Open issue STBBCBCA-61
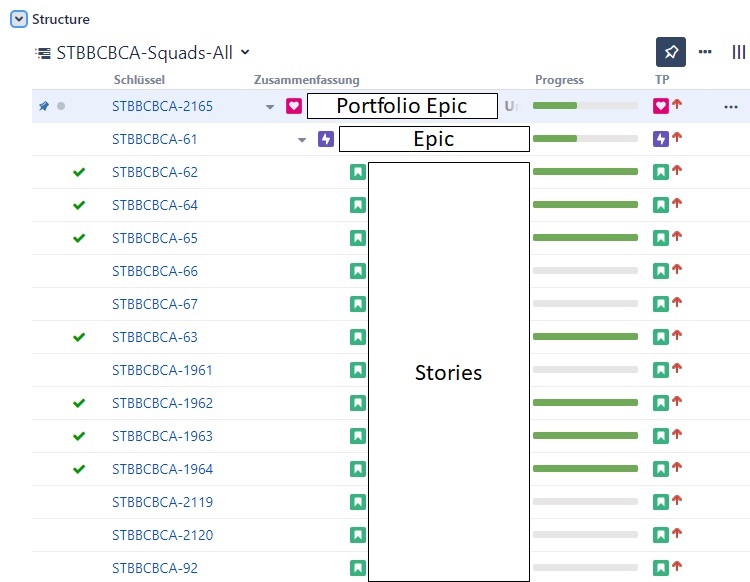Viewport: 750px width, 582px height. coord(154,139)
